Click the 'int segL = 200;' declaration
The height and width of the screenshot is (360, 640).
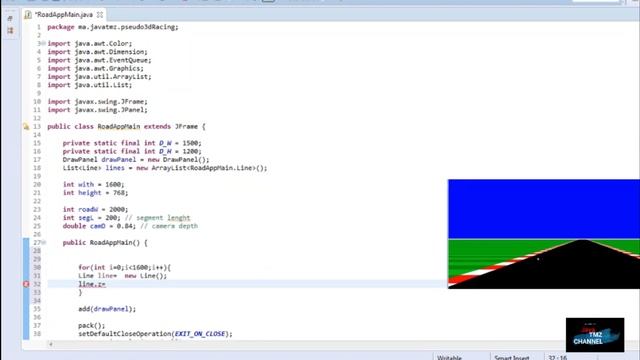pyautogui.click(x=92, y=218)
